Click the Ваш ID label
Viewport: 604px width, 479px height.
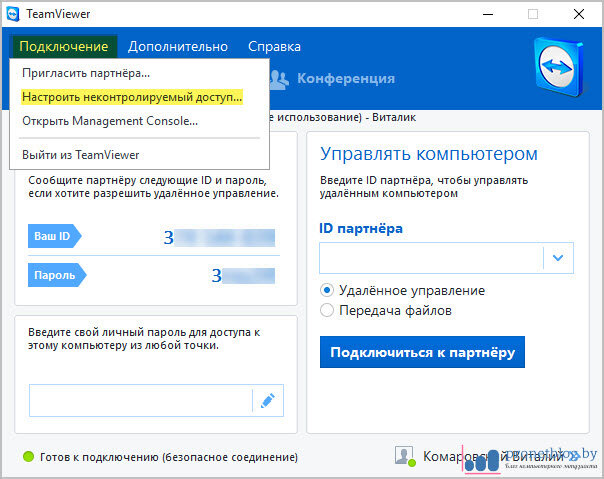(x=55, y=236)
